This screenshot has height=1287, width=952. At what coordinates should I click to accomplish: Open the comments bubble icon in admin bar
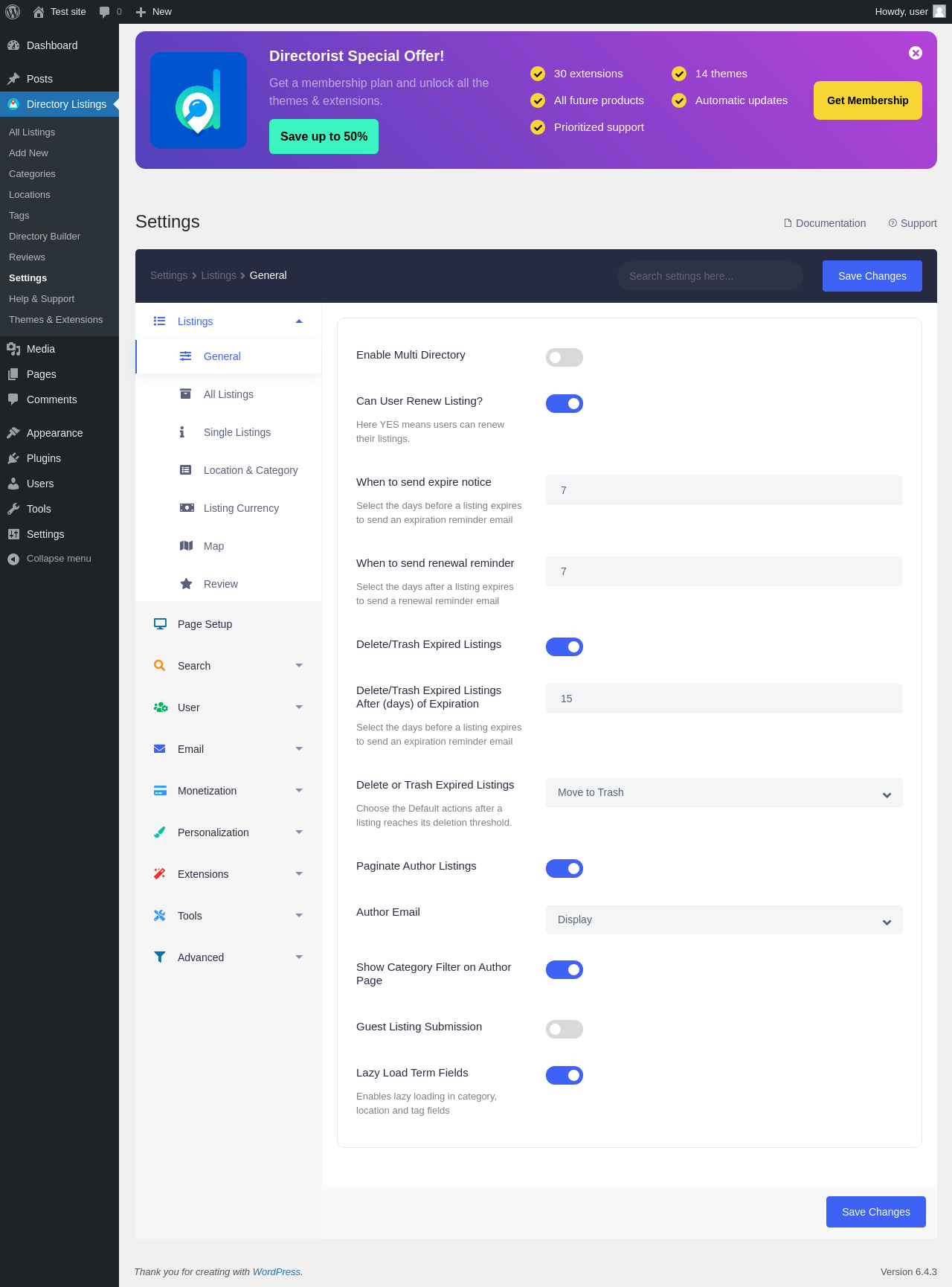[105, 12]
